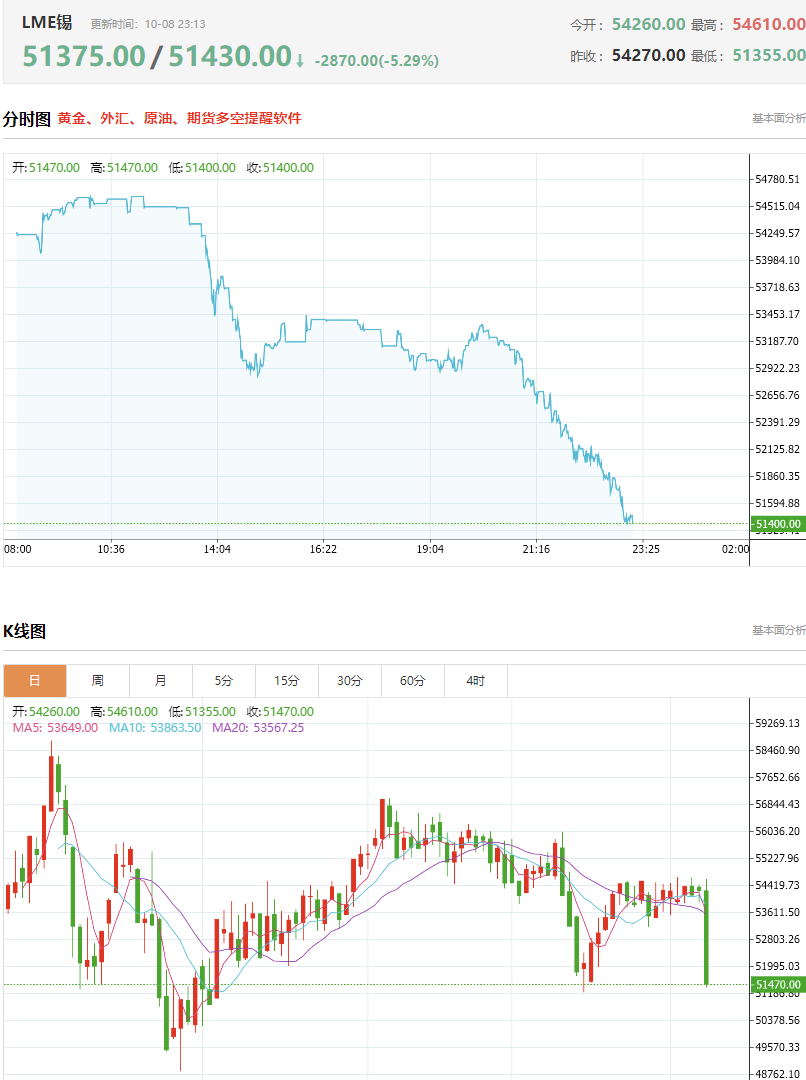Open the 4时 K-line tab
The image size is (806, 1080).
[x=476, y=681]
